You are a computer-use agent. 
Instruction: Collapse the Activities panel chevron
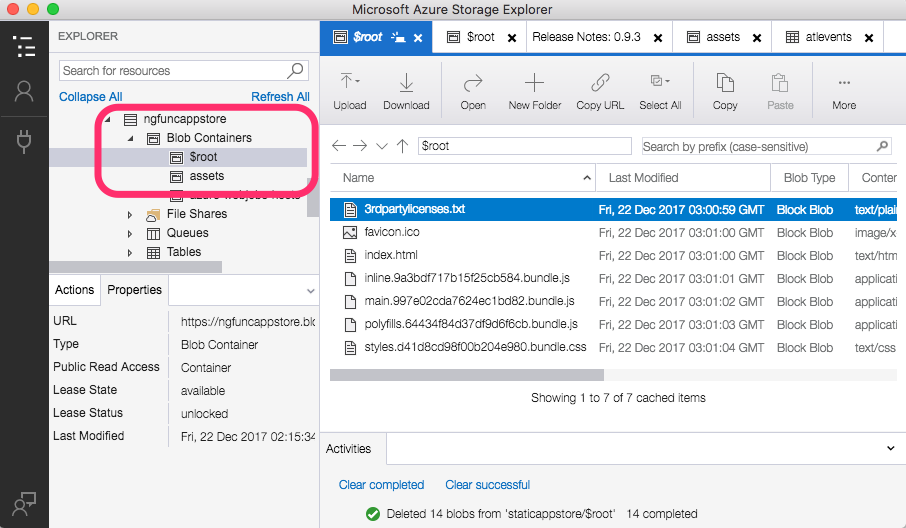tap(890, 448)
